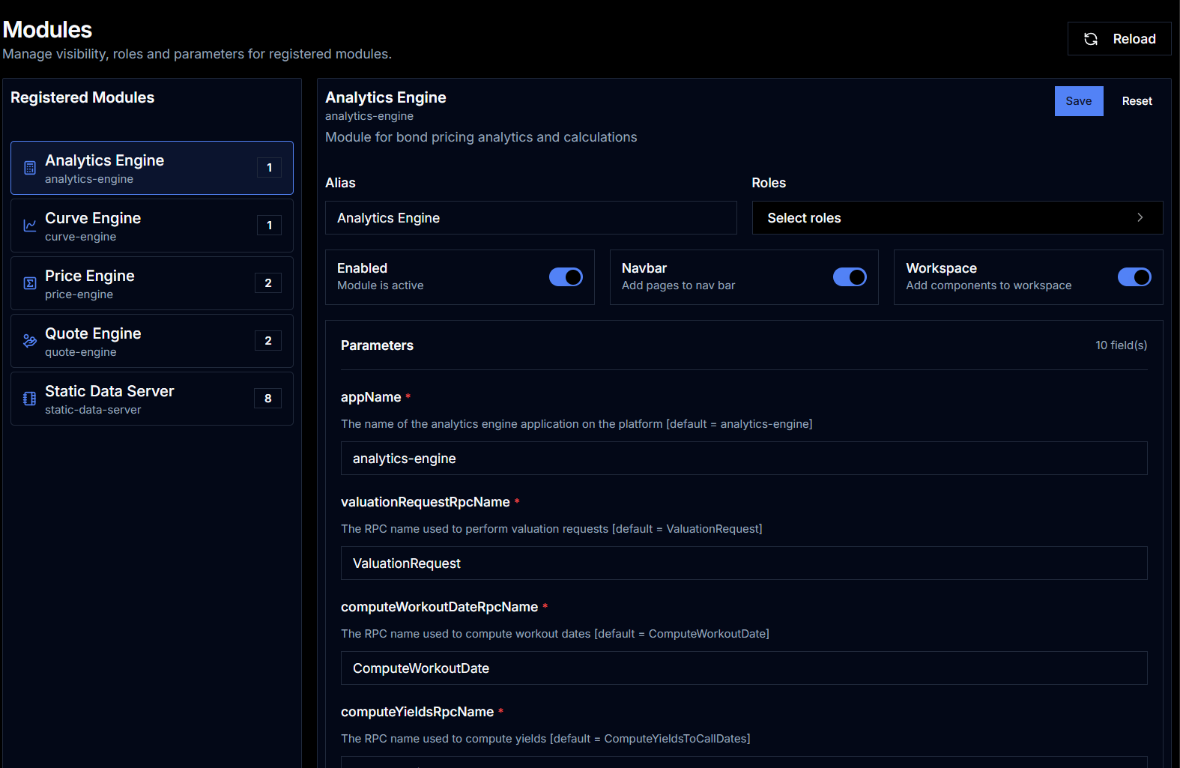1180x768 pixels.
Task: Click the Save button
Action: (x=1078, y=101)
